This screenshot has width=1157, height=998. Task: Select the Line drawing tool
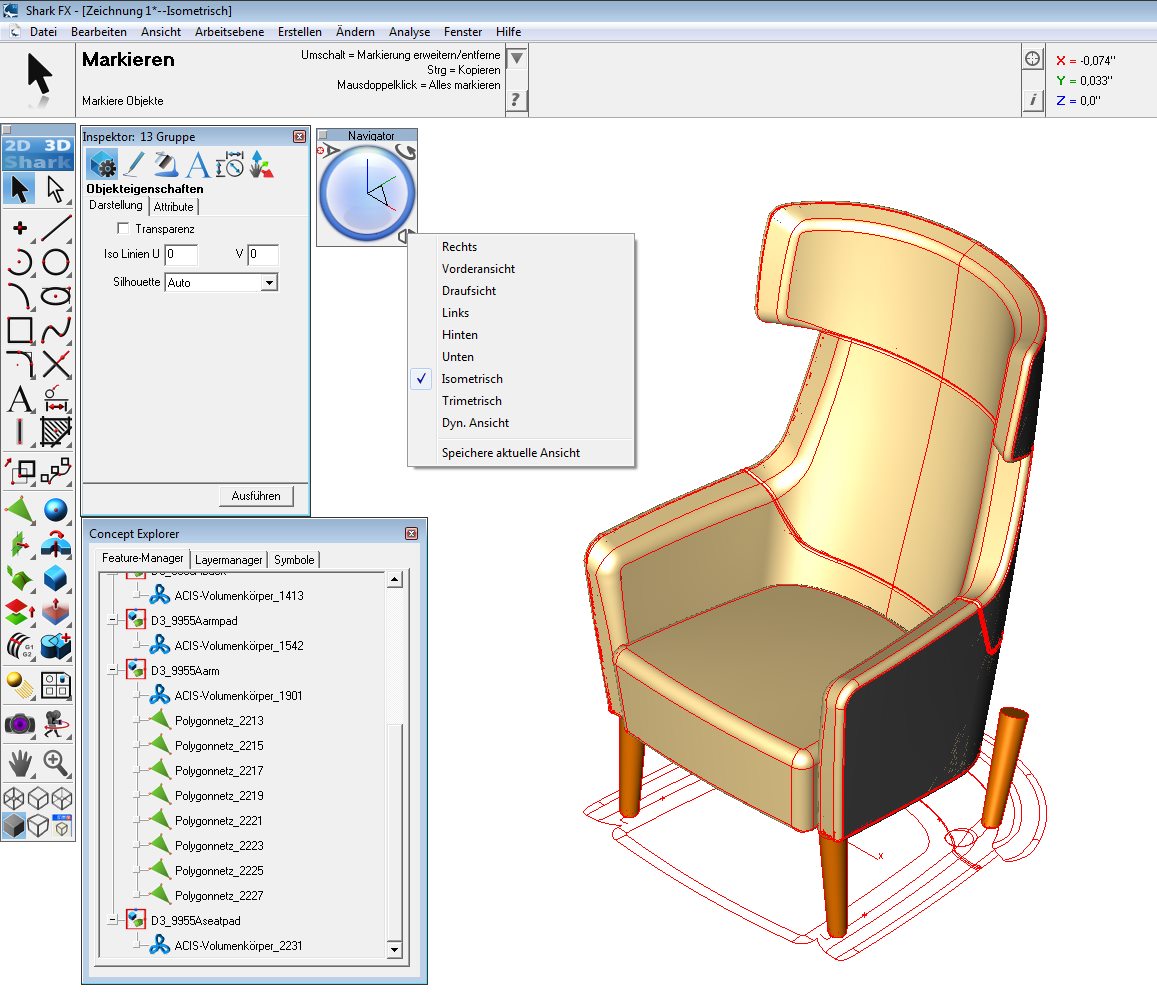[56, 227]
